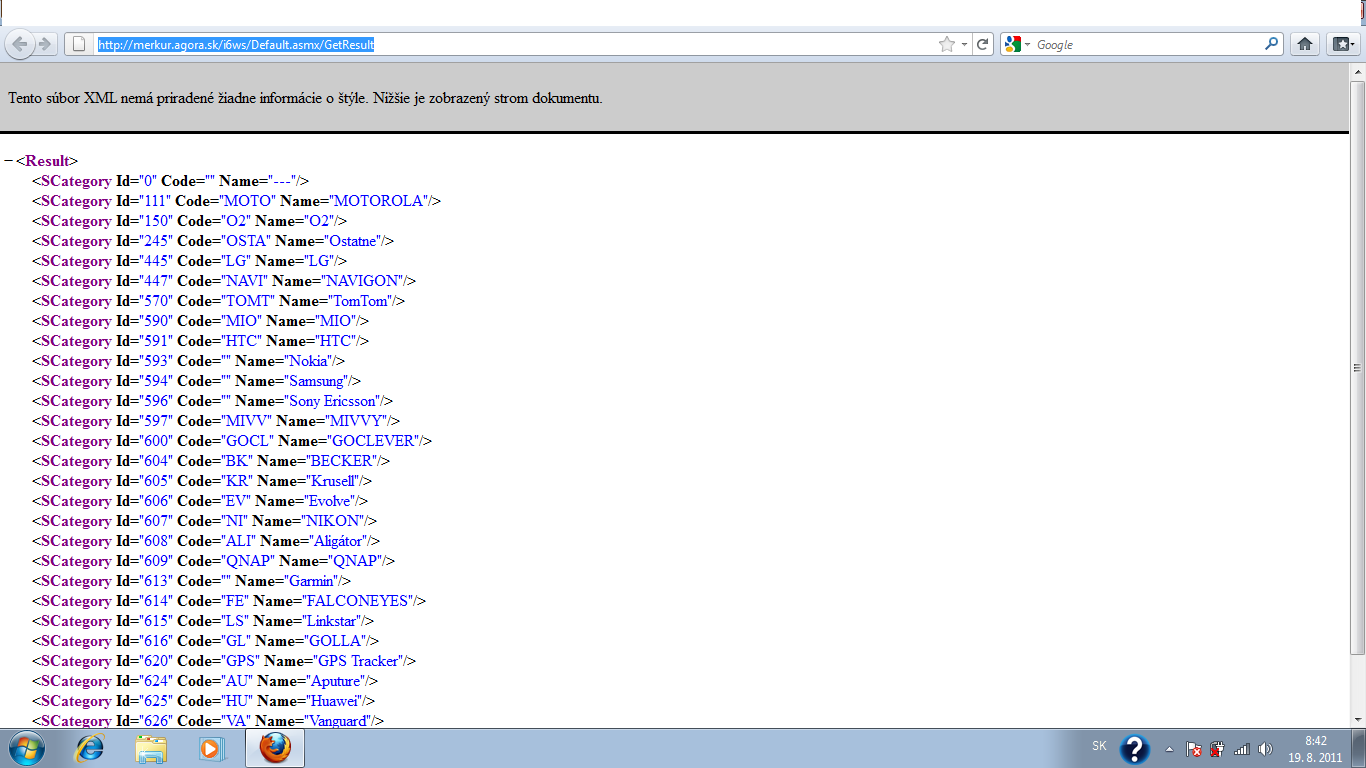
Task: Select the TomTom category row
Action: (219, 301)
